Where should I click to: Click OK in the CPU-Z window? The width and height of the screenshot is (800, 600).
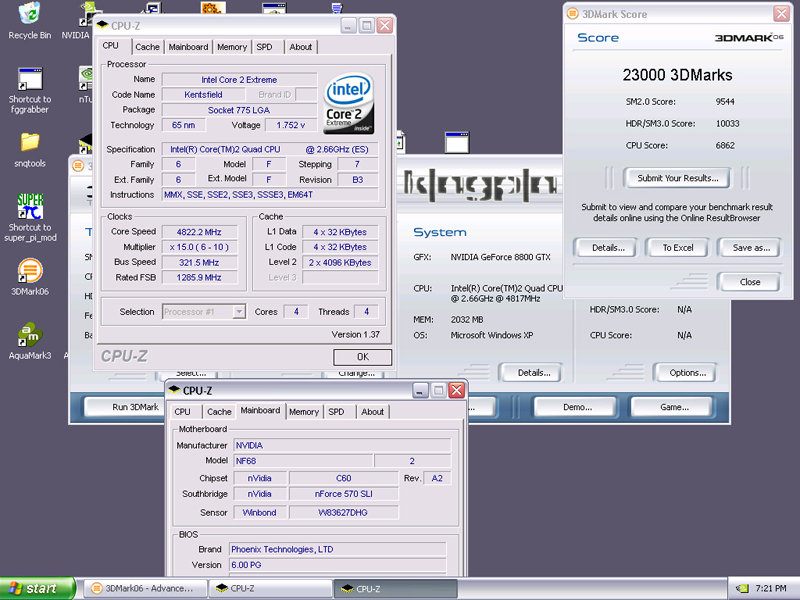pos(362,356)
